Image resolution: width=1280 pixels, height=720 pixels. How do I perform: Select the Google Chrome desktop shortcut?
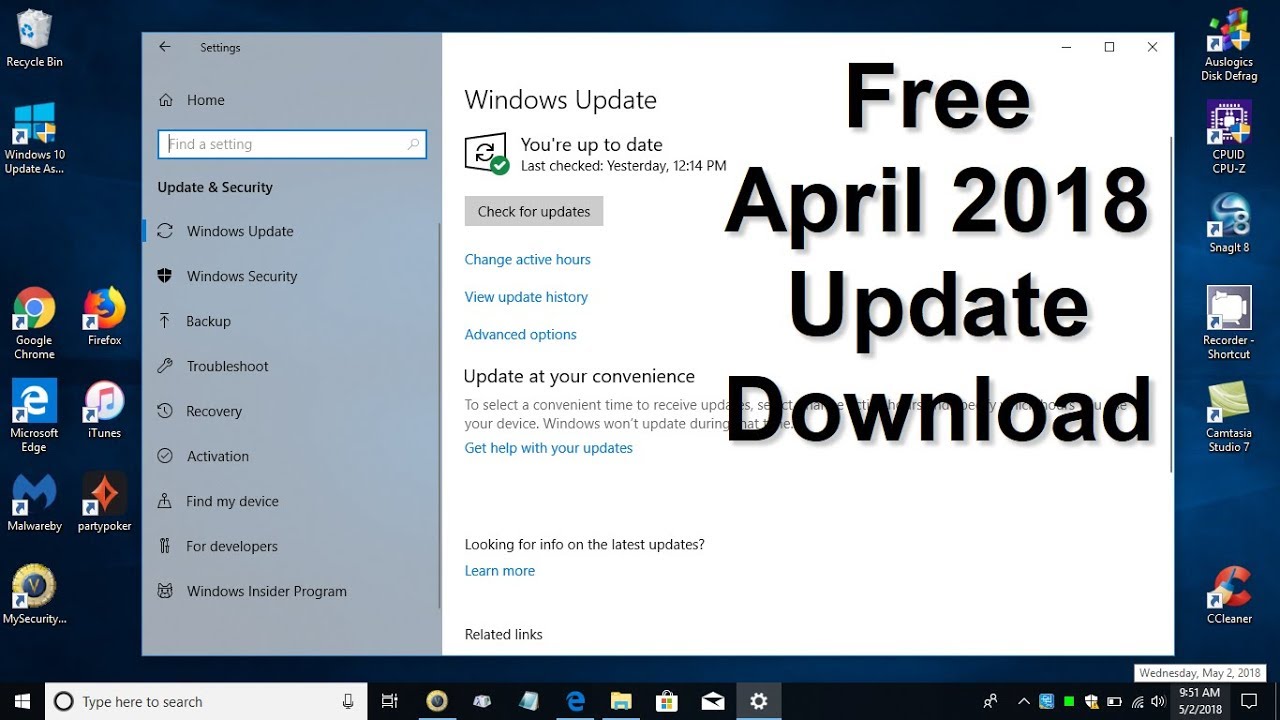tap(34, 324)
